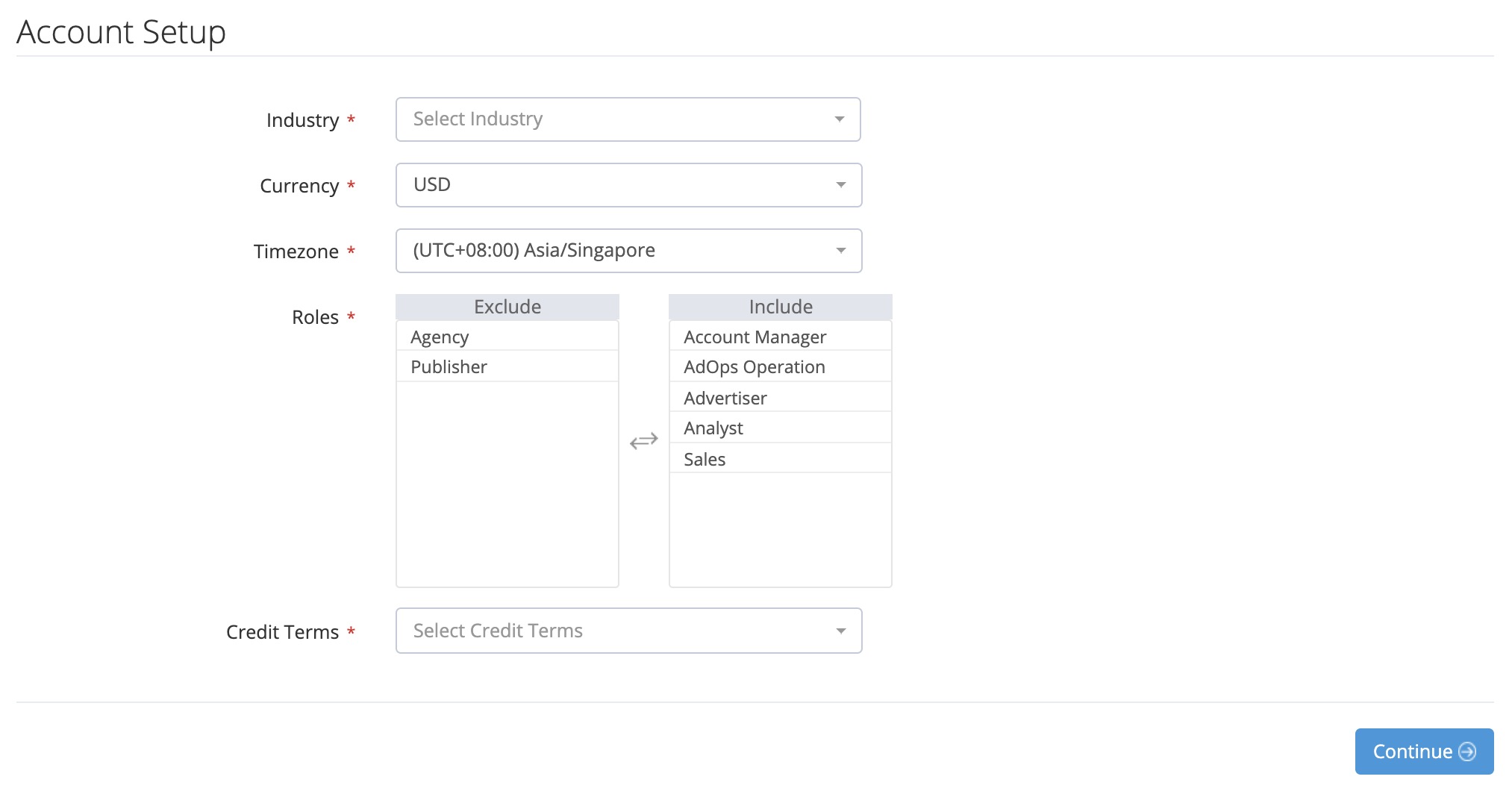1512x800 pixels.
Task: Click the Industry dropdown caret arrow
Action: 840,119
